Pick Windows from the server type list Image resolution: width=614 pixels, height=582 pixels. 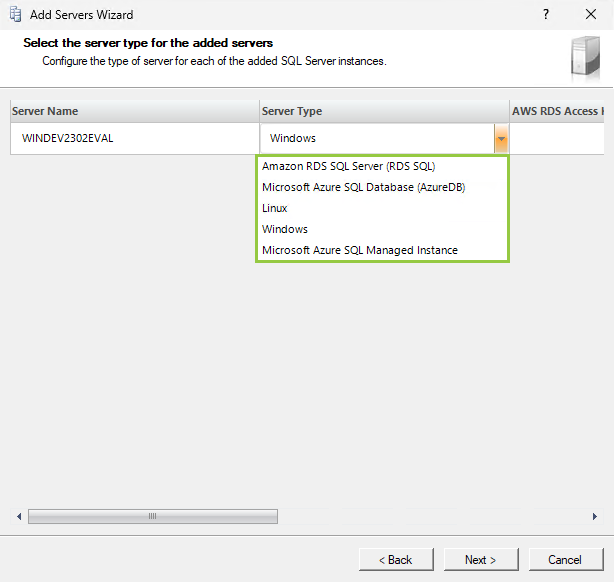click(x=285, y=229)
